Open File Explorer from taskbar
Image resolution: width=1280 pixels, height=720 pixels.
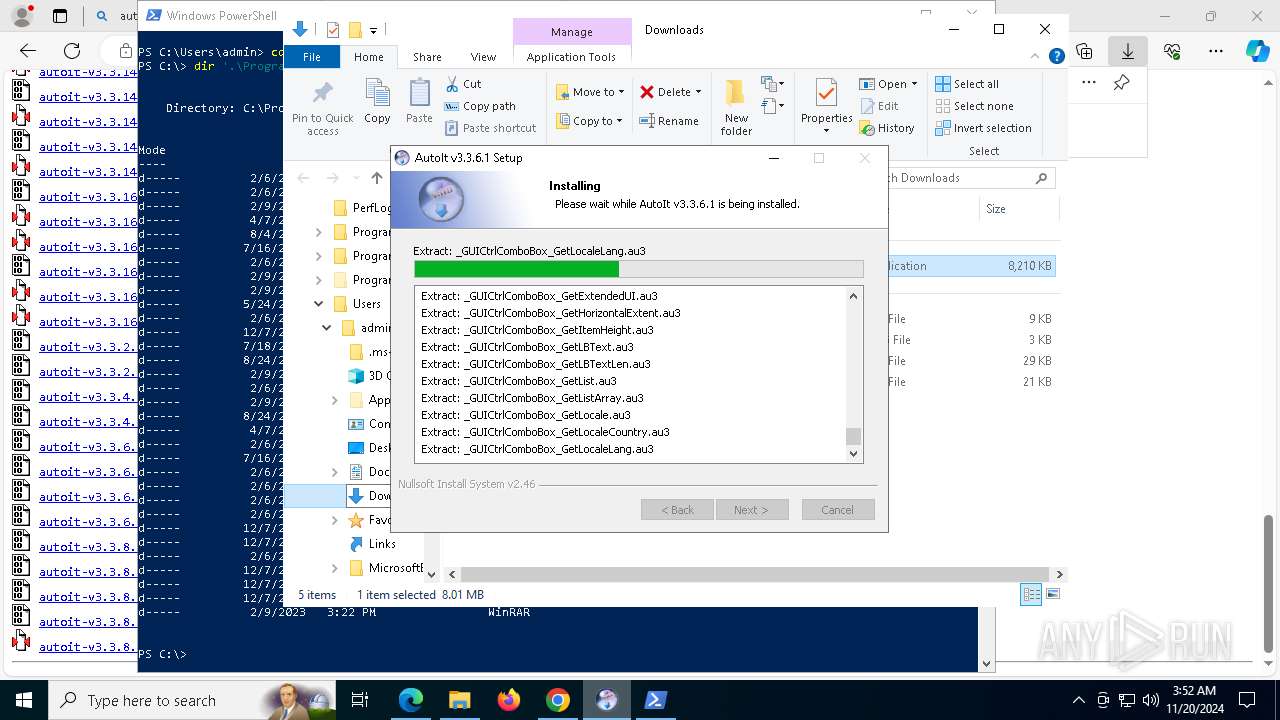[460, 700]
